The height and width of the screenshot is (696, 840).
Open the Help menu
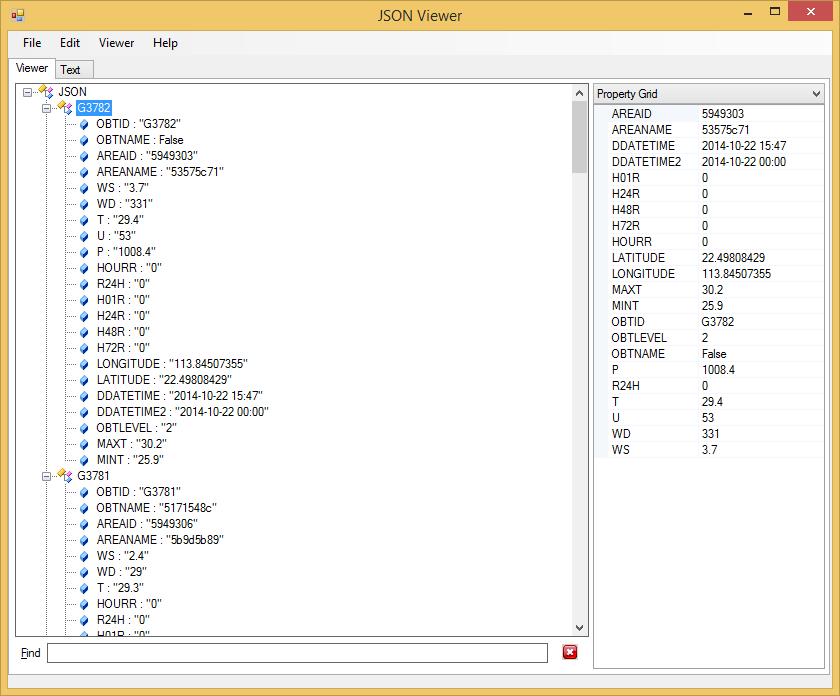tap(165, 43)
